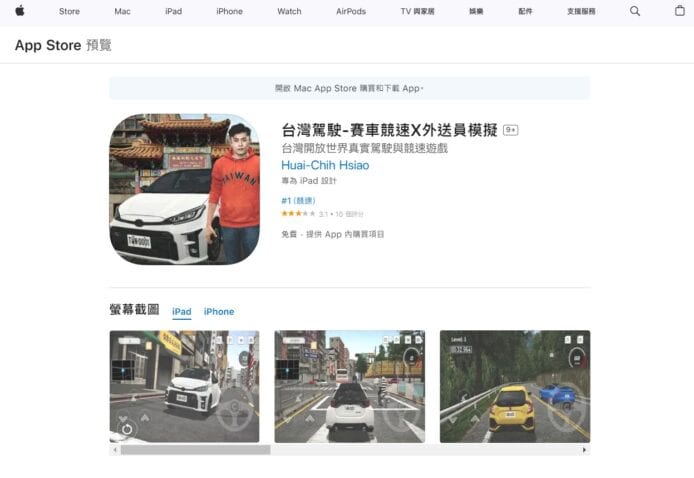Open third screenshot with yellow car
The image size is (694, 478).
(515, 386)
